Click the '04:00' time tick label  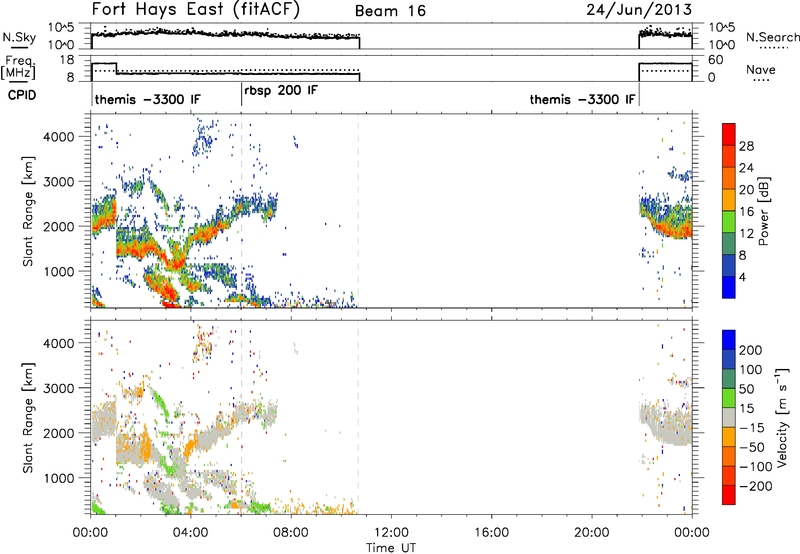tap(191, 533)
